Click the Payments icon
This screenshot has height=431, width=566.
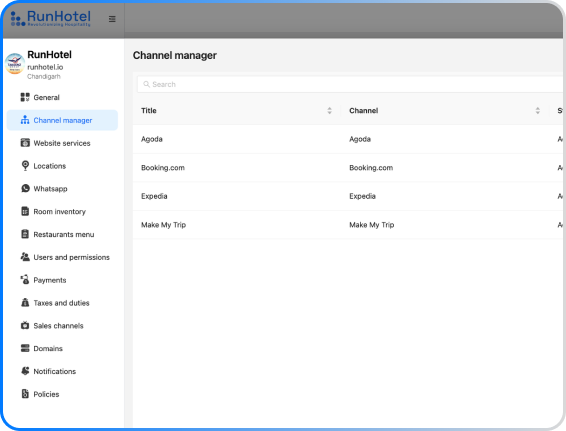coord(25,280)
